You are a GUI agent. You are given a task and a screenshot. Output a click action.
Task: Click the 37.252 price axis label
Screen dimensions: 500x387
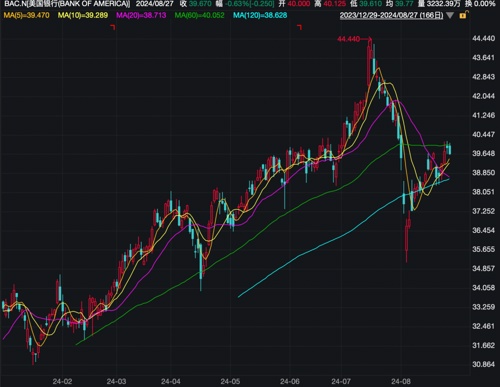pos(483,211)
